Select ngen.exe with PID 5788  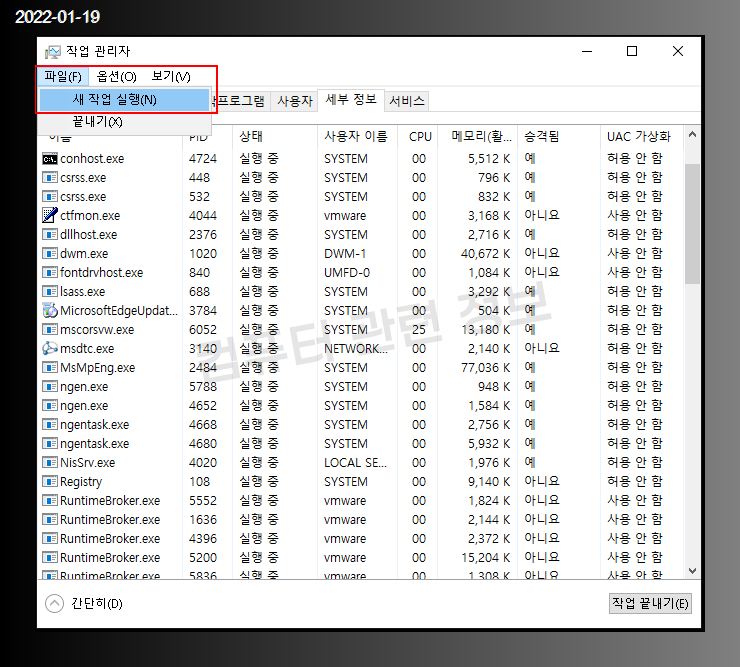(362, 387)
